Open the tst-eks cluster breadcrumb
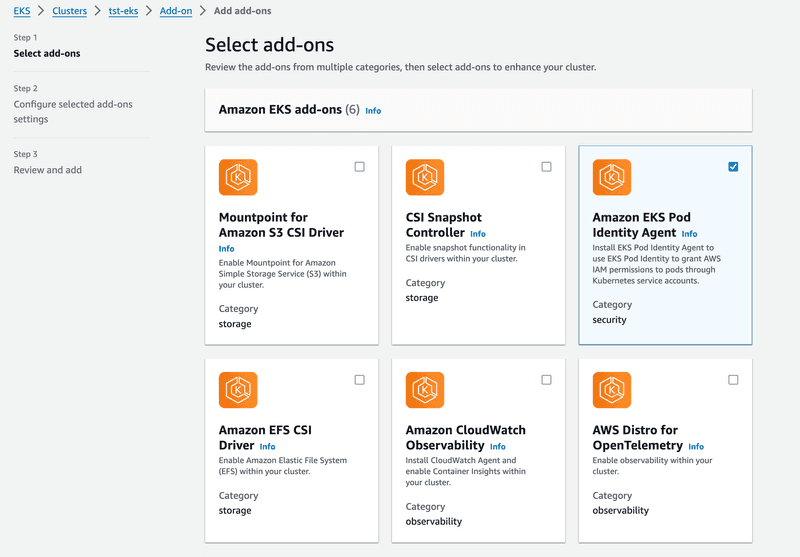This screenshot has width=800, height=557. pos(123,11)
